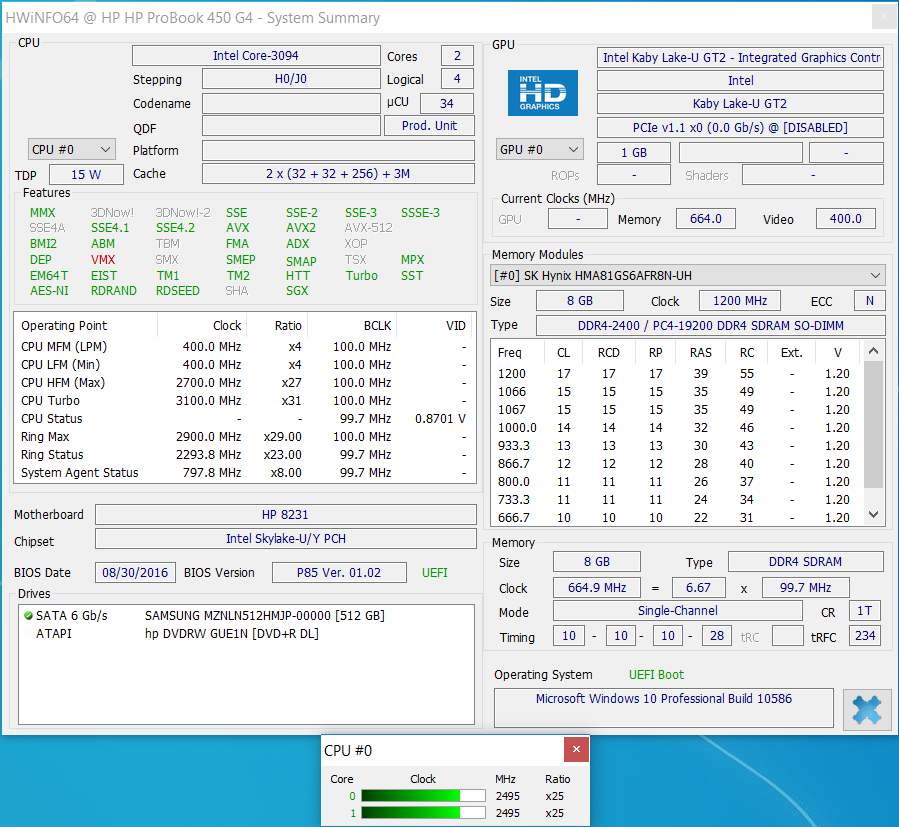The height and width of the screenshot is (827, 899).
Task: Click the CPU Turbo operating point row
Action: pos(244,401)
